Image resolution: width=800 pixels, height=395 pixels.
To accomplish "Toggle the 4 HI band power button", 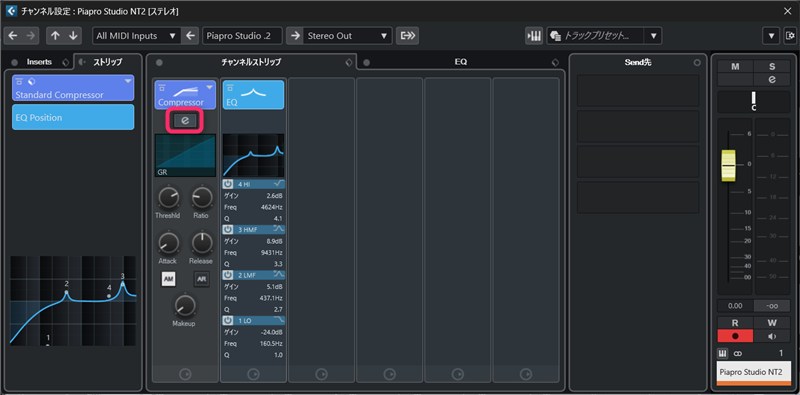I will (228, 184).
